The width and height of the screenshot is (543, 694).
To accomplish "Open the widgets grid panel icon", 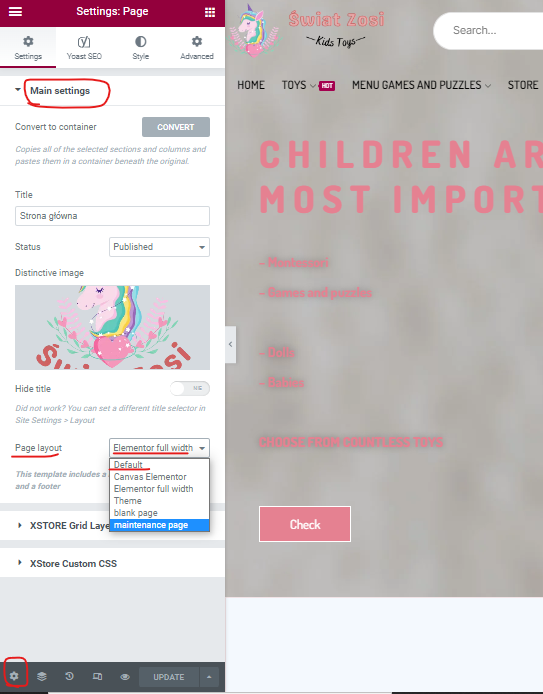I will pyautogui.click(x=210, y=12).
